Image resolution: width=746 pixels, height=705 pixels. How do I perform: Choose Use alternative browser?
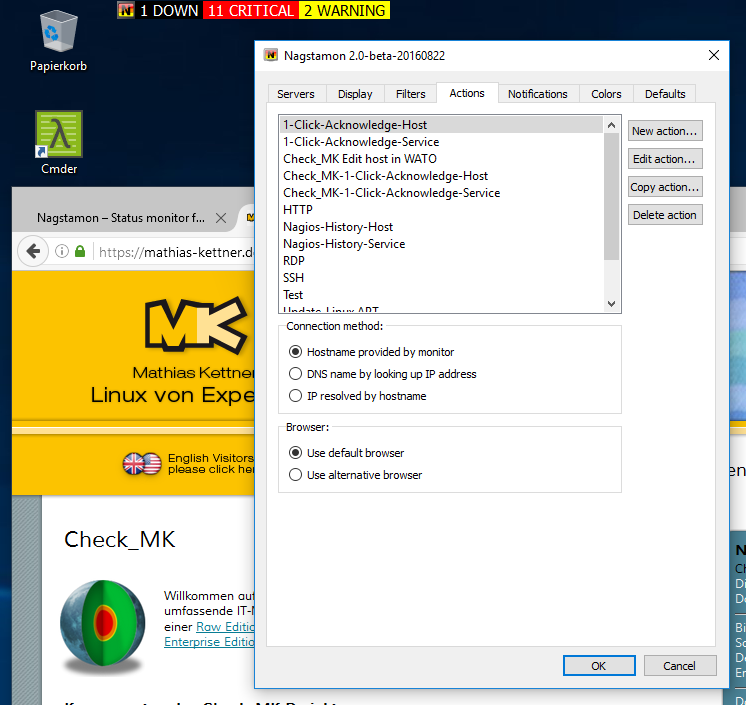point(355,475)
